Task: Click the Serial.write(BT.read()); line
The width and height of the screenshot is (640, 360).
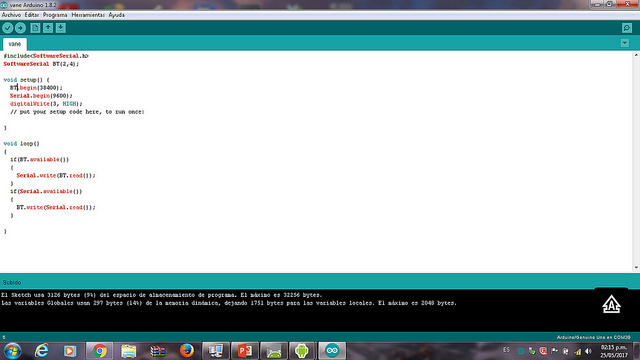Action: (56, 176)
